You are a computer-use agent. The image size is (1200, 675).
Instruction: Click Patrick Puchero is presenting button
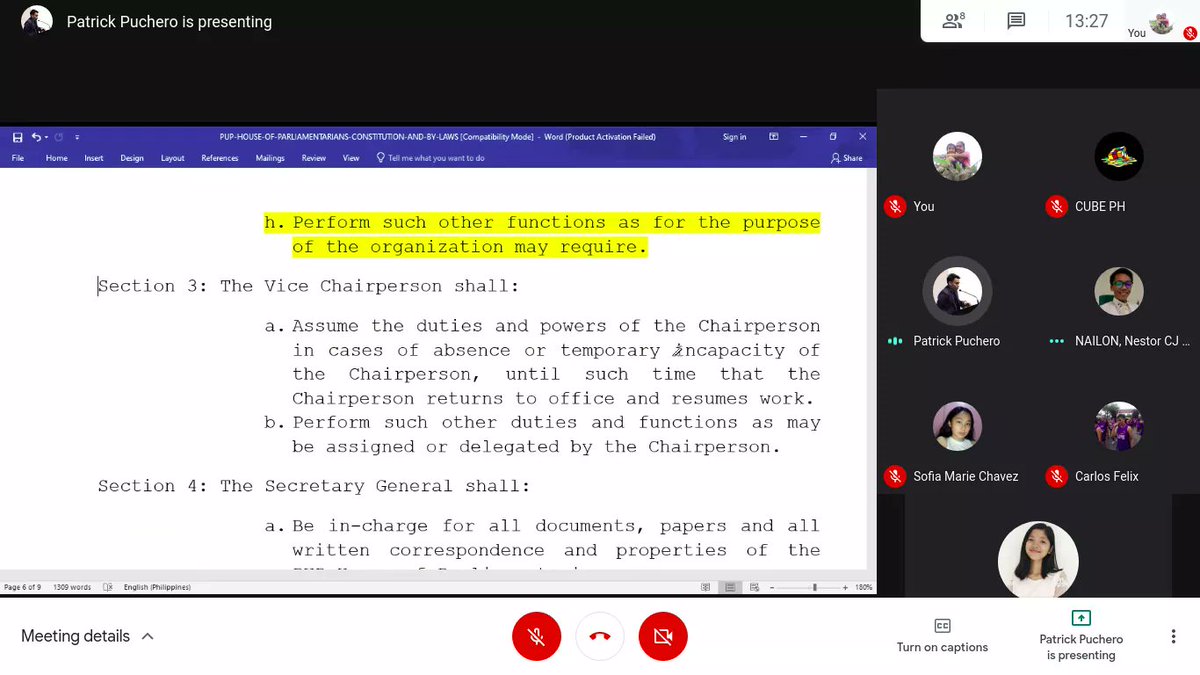click(1081, 636)
